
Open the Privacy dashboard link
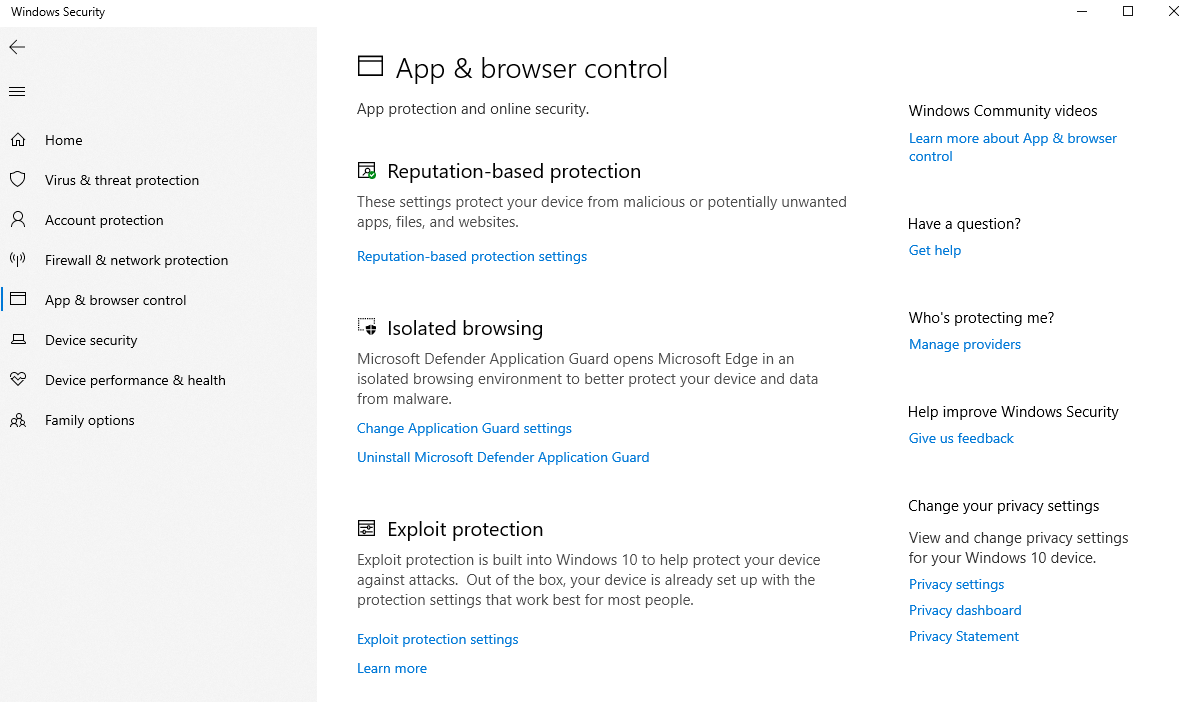click(964, 610)
